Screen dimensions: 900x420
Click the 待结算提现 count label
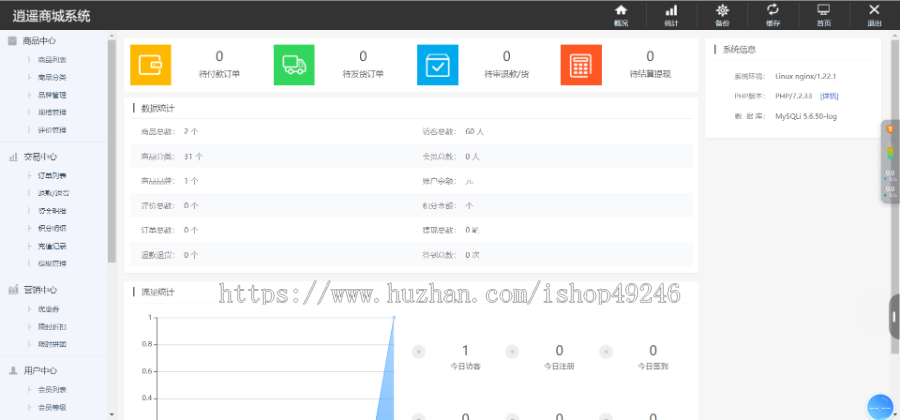[650, 74]
